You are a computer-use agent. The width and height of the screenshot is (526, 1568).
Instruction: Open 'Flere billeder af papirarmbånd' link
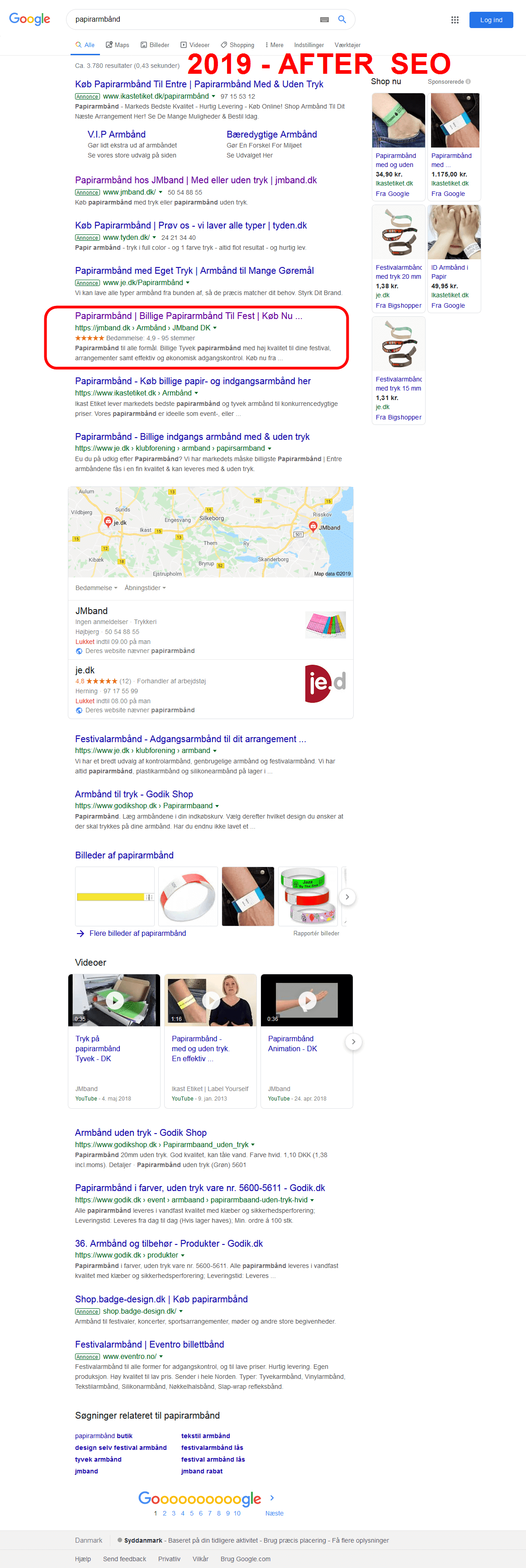pos(137,933)
